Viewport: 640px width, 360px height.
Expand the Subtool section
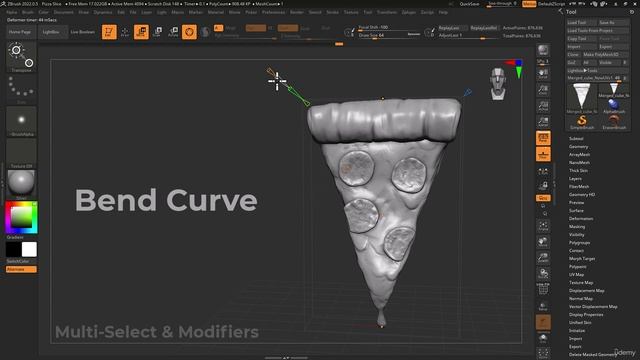tap(576, 139)
